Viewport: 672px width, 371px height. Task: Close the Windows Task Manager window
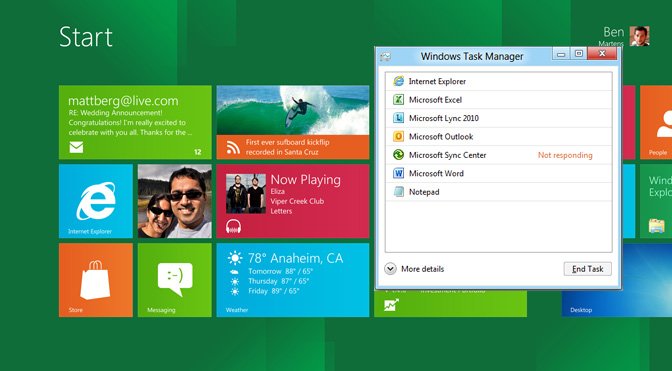point(602,54)
